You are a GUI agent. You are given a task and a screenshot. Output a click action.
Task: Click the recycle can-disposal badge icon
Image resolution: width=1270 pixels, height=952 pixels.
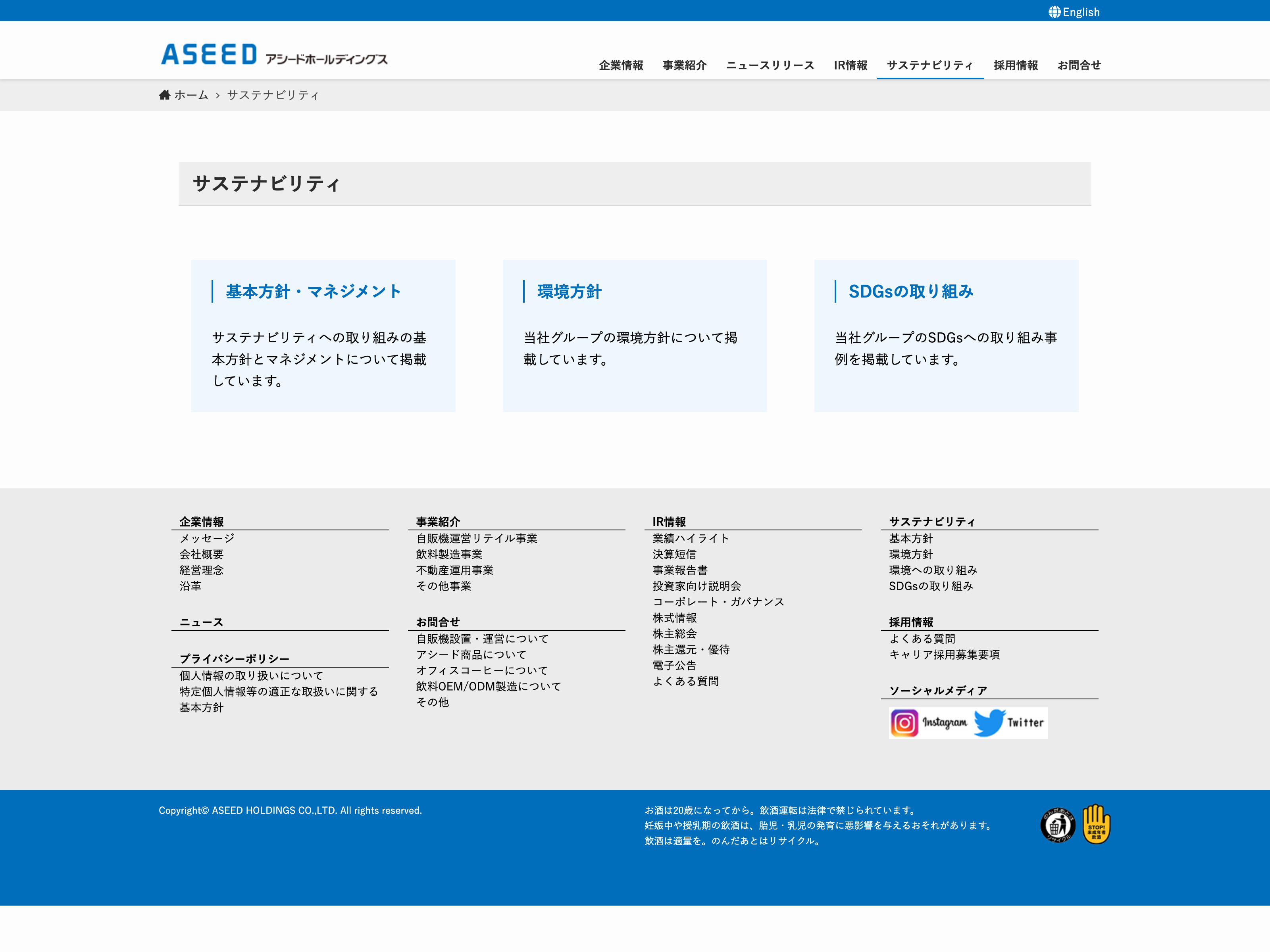click(x=1058, y=825)
